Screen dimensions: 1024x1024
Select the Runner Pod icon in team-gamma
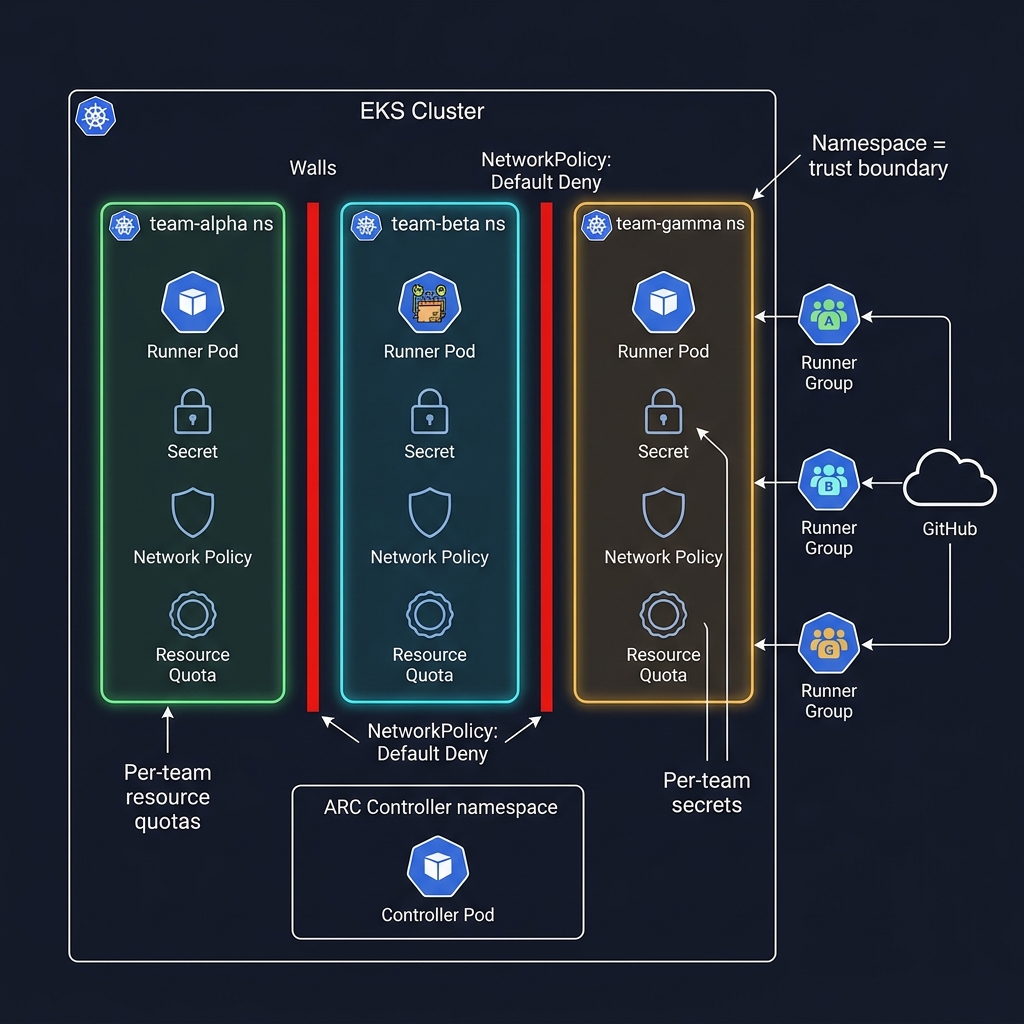click(x=664, y=302)
